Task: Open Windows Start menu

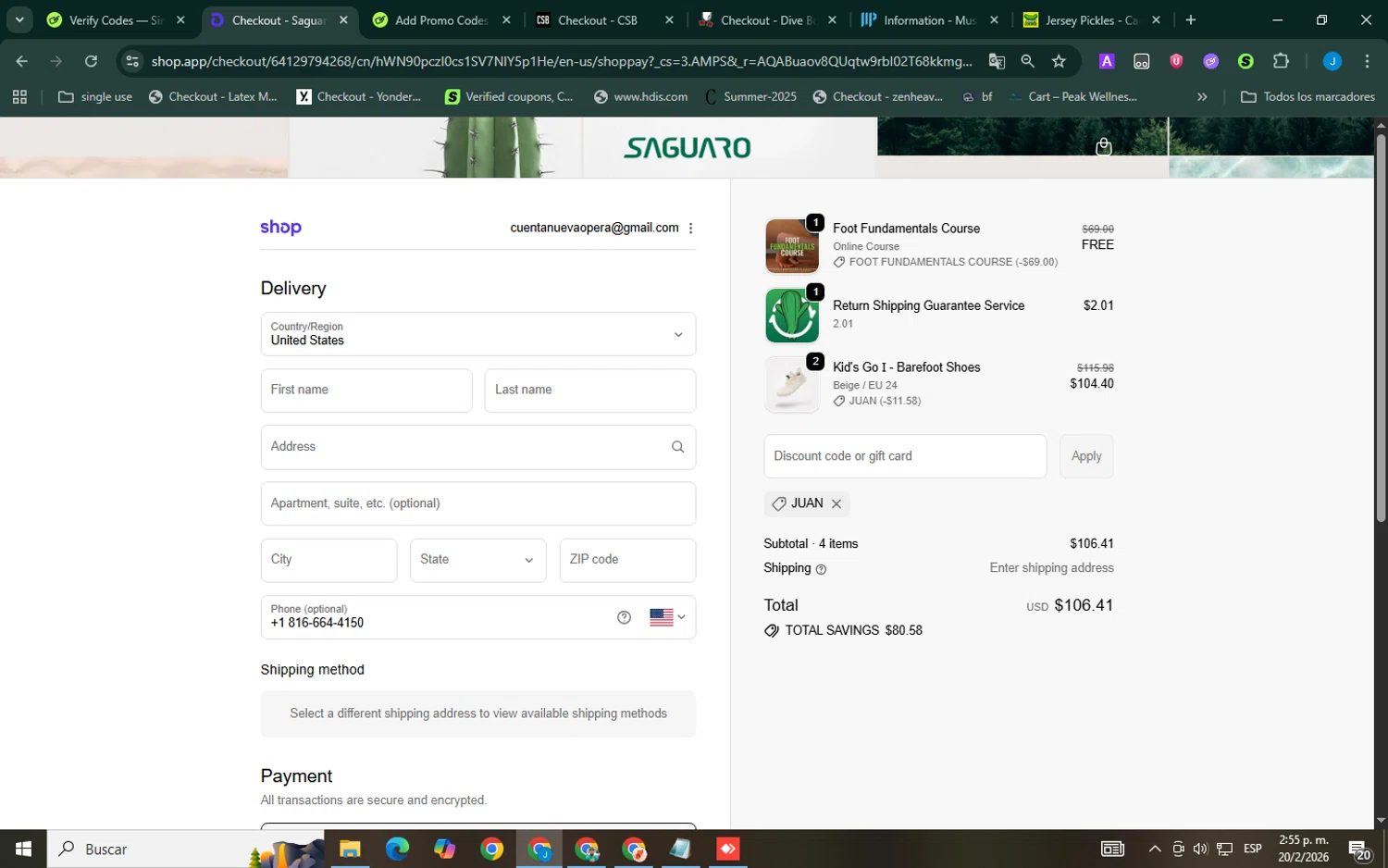Action: click(x=23, y=849)
